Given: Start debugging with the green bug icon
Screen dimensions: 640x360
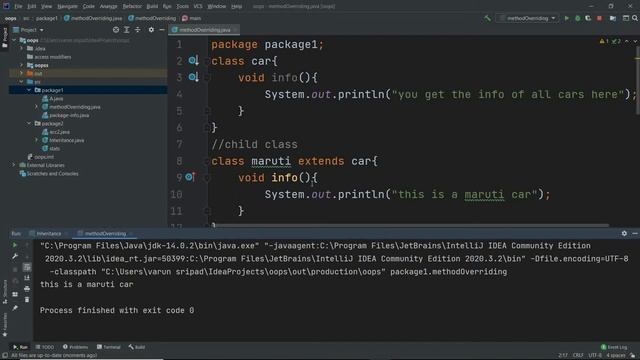Looking at the screenshot, I should pyautogui.click(x=578, y=18).
